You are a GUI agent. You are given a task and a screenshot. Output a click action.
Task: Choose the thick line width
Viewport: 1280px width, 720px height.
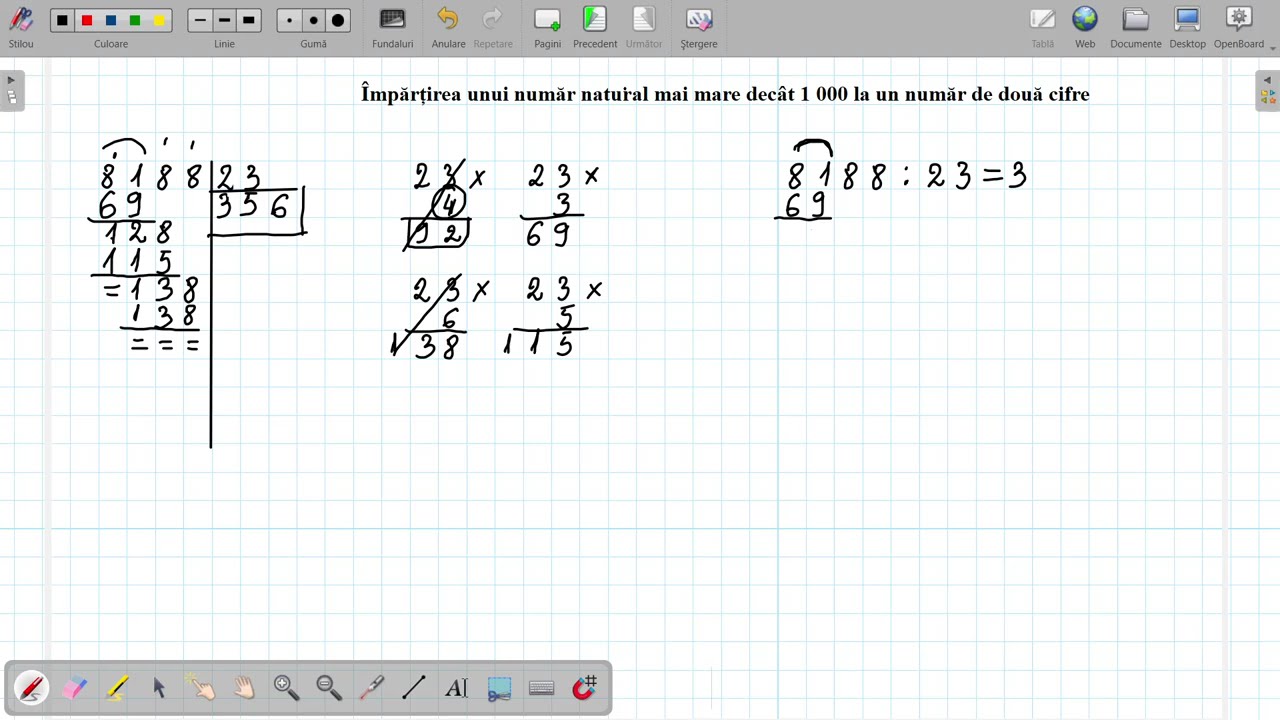248,20
